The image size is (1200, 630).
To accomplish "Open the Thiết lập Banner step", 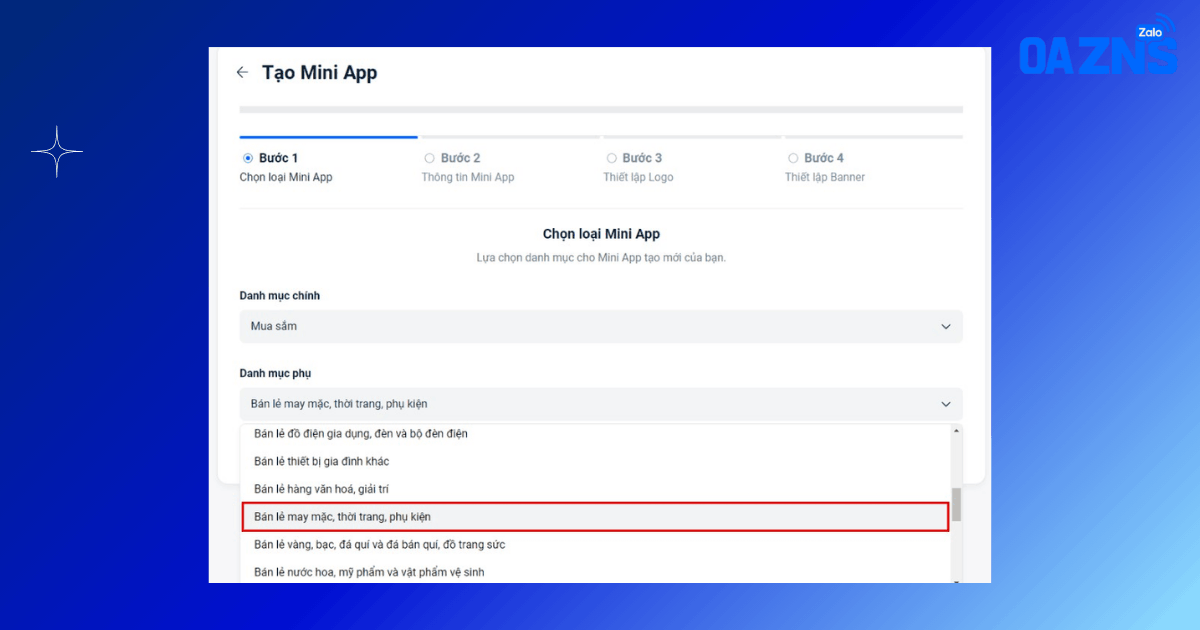I will [x=825, y=177].
